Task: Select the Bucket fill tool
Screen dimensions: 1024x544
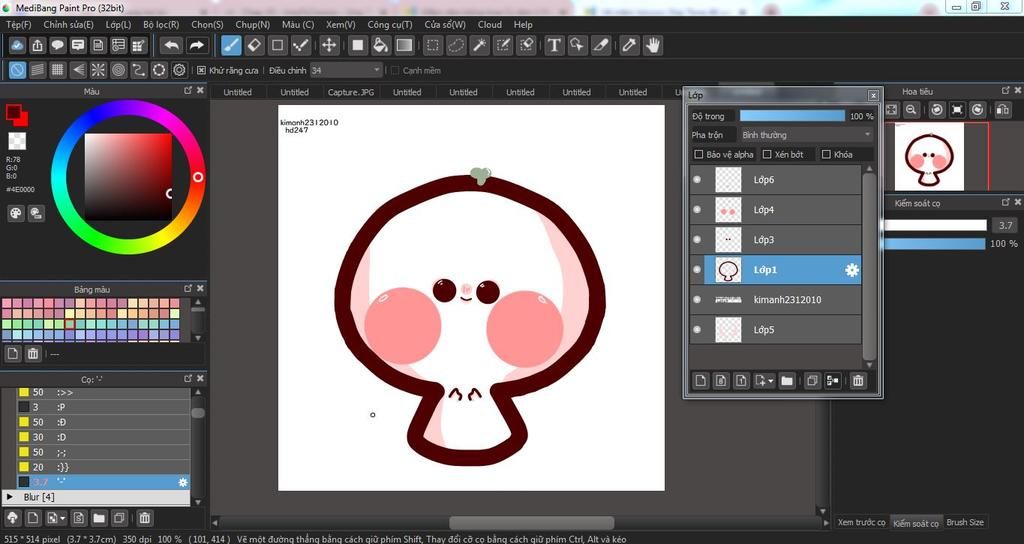Action: 381,45
